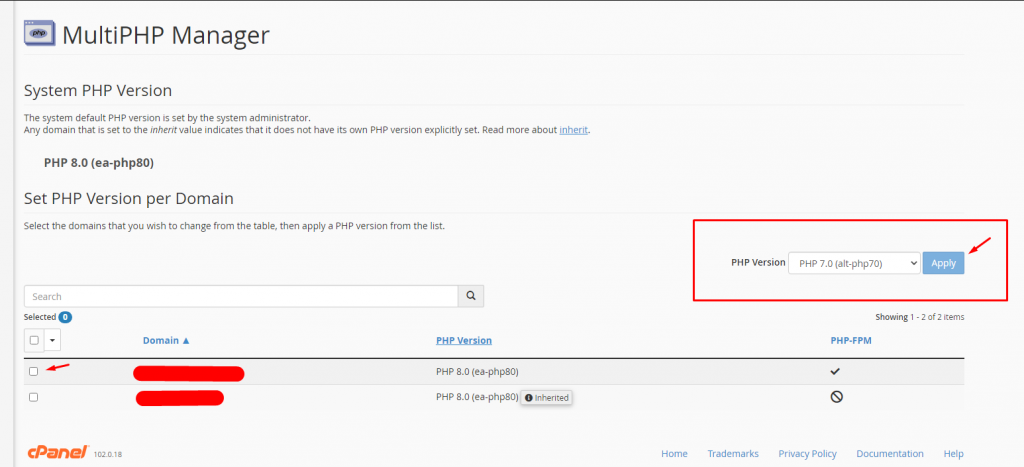Open the Documentation footer link
The image size is (1024, 467).
[889, 453]
